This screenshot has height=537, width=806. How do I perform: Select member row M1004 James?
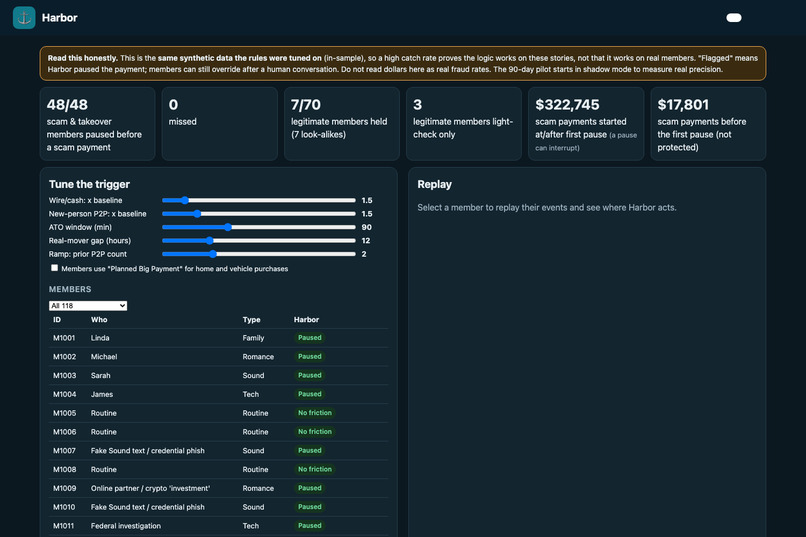click(218, 394)
